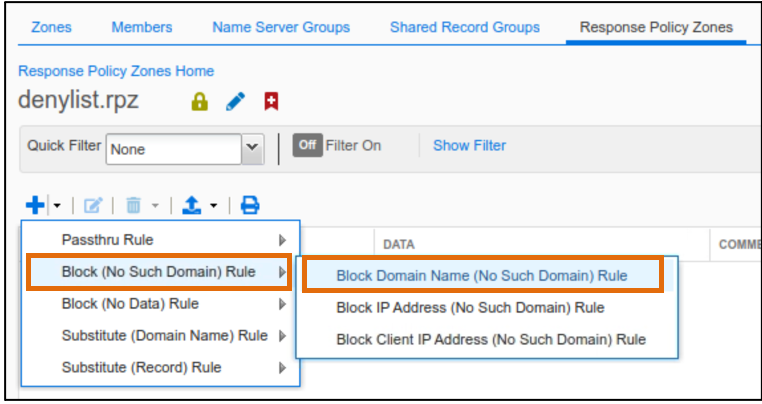
Task: Open the Quick Filter dropdown arrow
Action: pyautogui.click(x=253, y=149)
